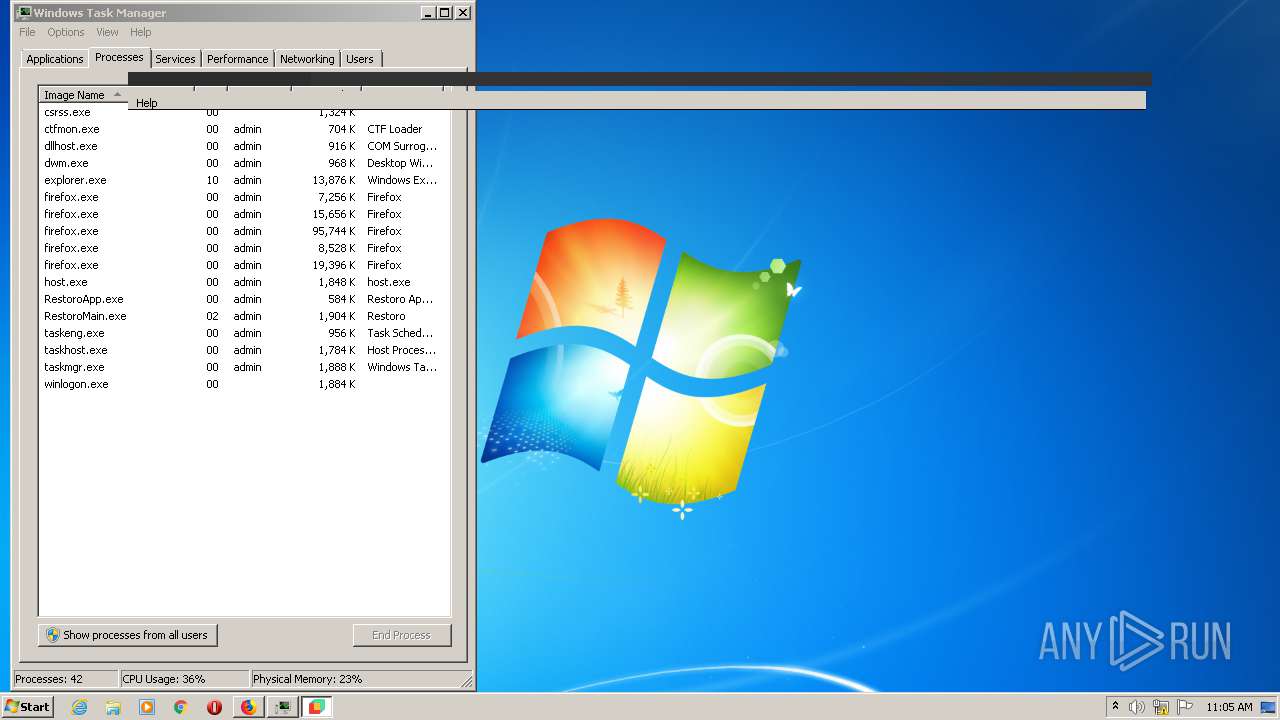
Task: Click the CPU Usage: 36% status entry
Action: point(184,679)
